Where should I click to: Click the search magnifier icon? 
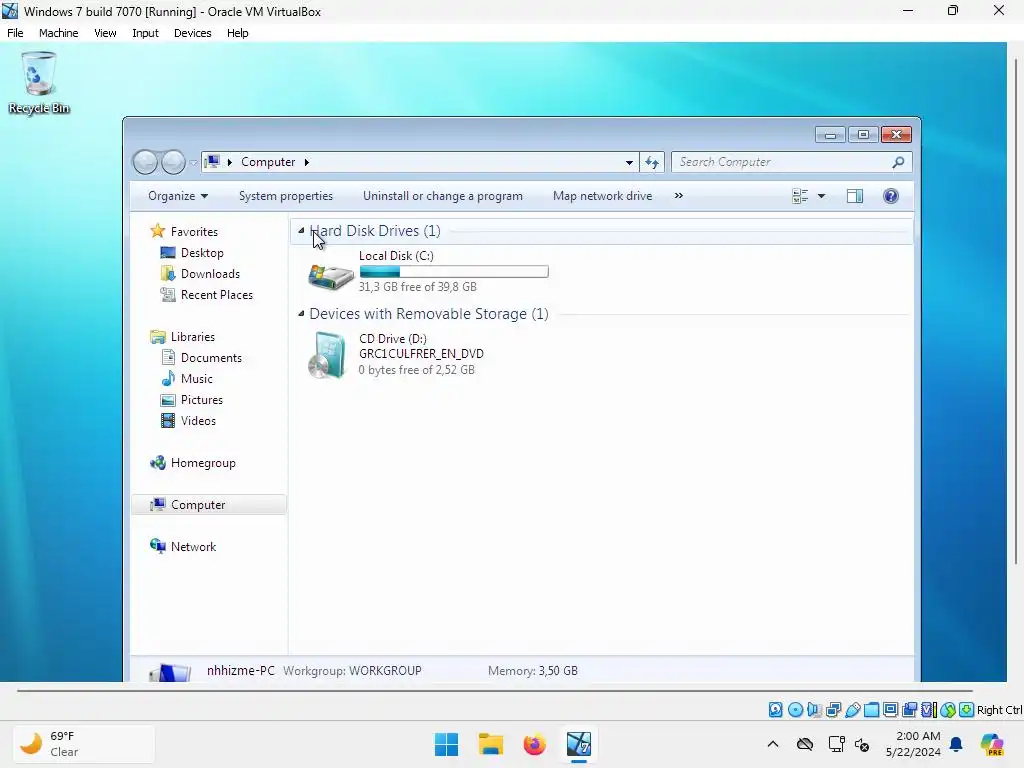(899, 162)
